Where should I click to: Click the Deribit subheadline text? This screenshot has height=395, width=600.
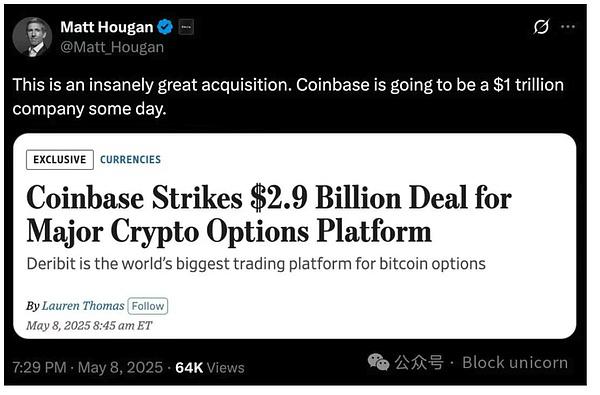256,264
